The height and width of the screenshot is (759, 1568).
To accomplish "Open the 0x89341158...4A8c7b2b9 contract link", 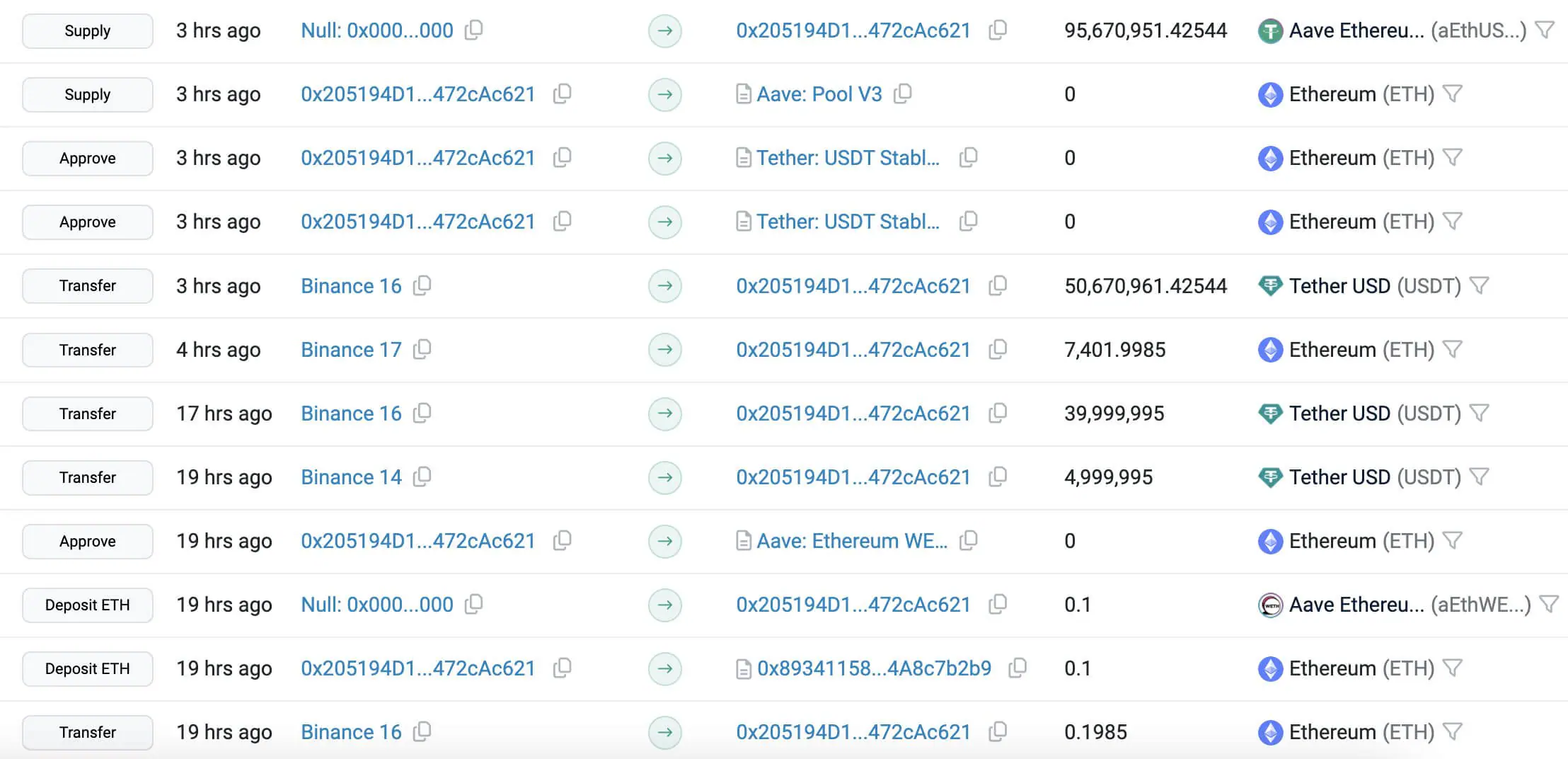I will click(874, 668).
